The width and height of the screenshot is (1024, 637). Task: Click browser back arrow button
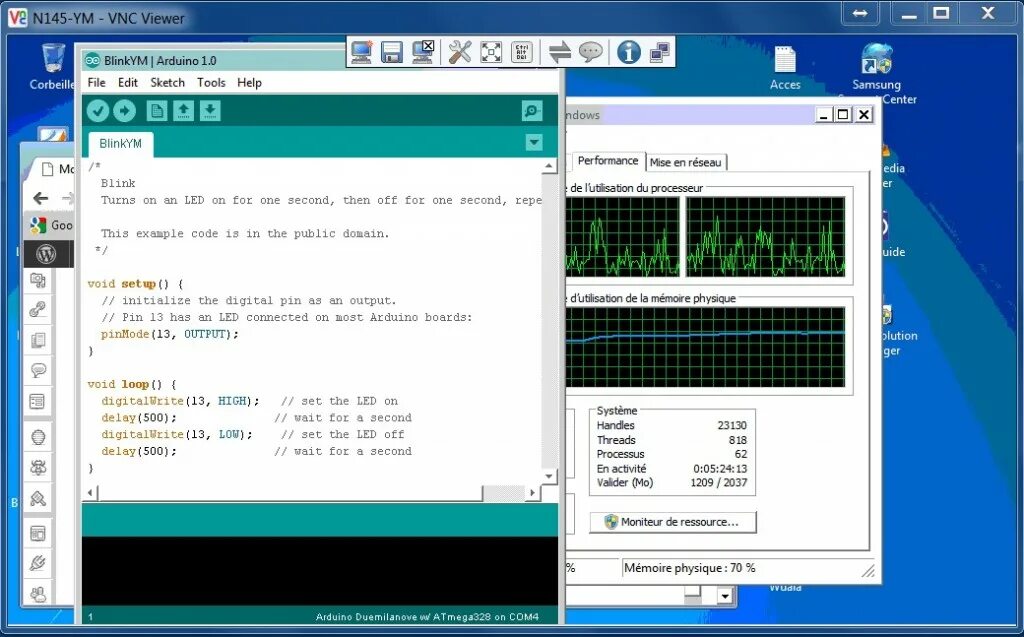40,198
